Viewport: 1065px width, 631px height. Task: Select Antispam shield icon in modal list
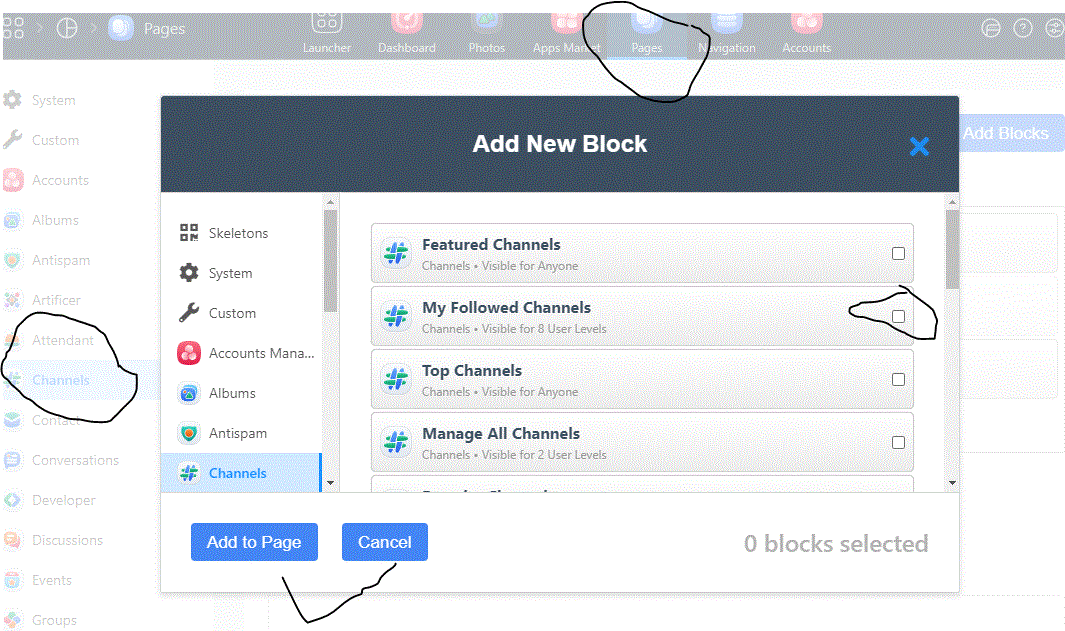coord(189,433)
